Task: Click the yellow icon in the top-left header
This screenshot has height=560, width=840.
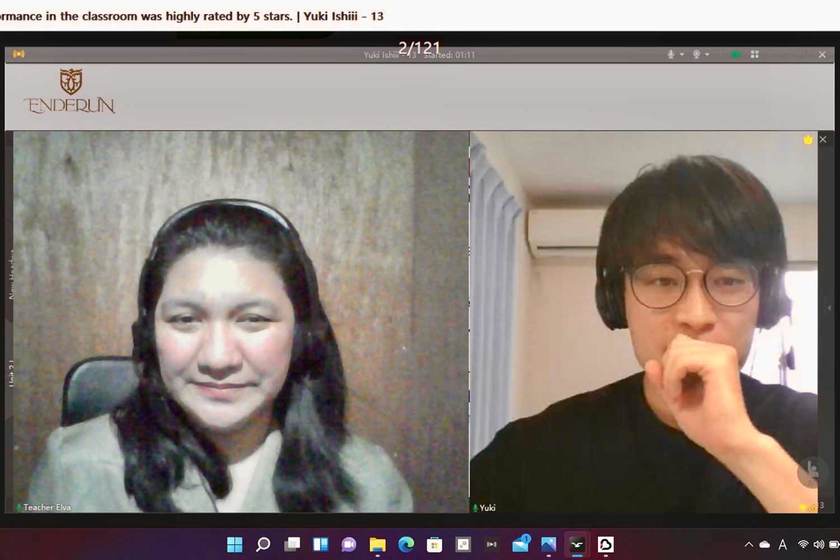Action: click(x=18, y=54)
